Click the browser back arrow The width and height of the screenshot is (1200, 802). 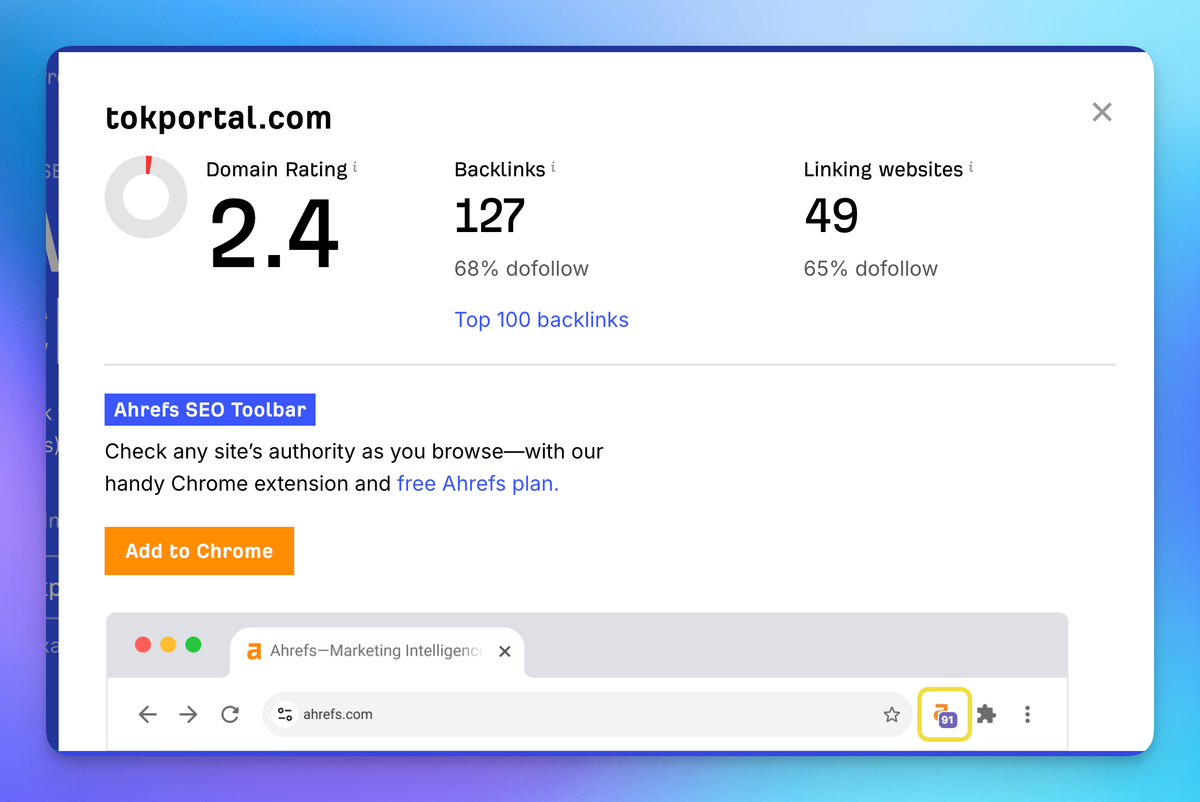148,714
